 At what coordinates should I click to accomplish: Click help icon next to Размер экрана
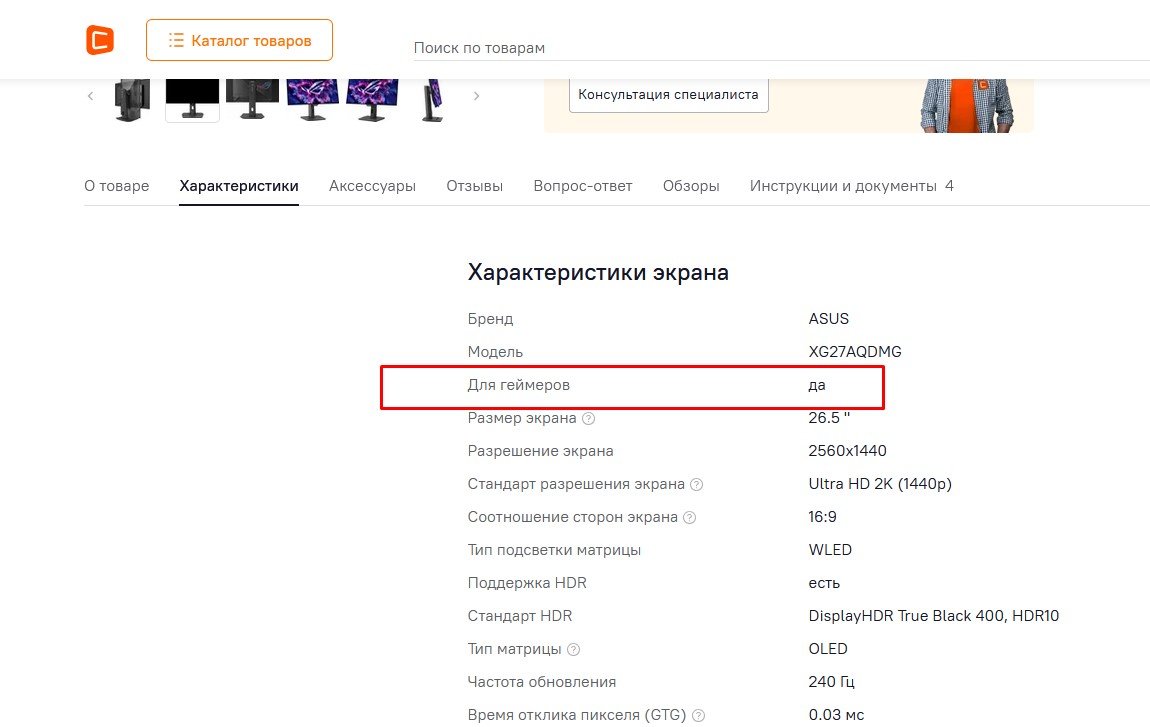tap(588, 419)
